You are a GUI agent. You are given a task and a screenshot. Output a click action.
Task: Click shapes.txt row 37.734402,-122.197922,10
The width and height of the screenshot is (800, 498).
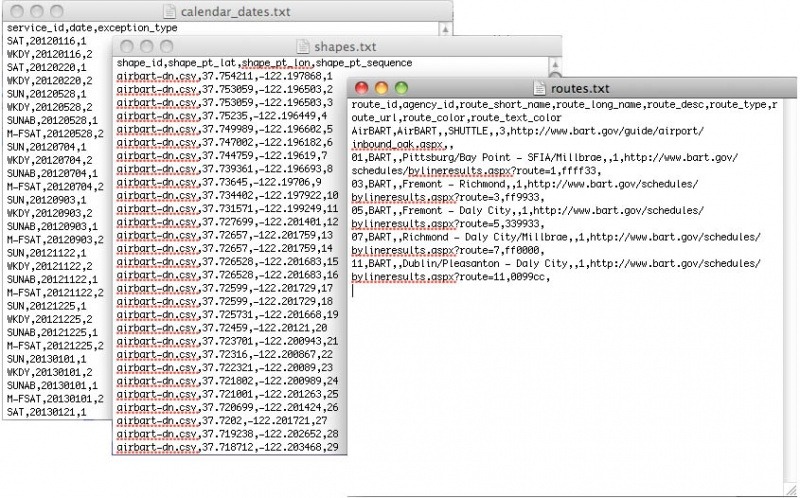point(228,195)
